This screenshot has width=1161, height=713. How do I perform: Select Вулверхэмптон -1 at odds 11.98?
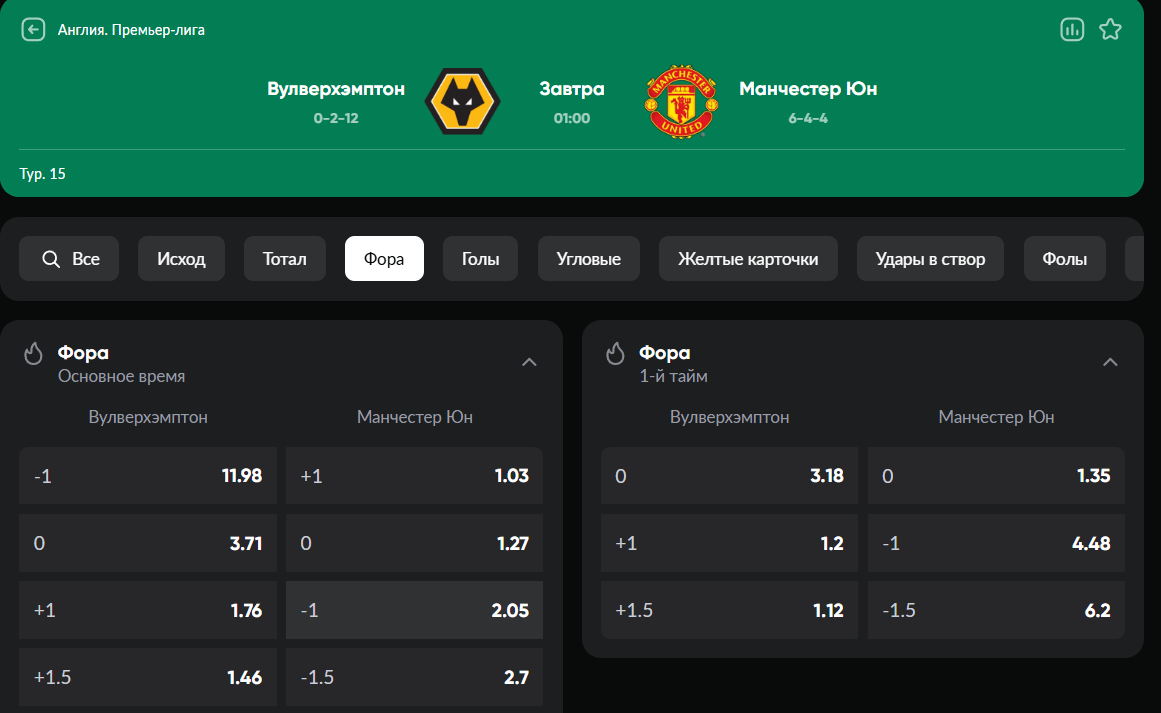click(148, 476)
